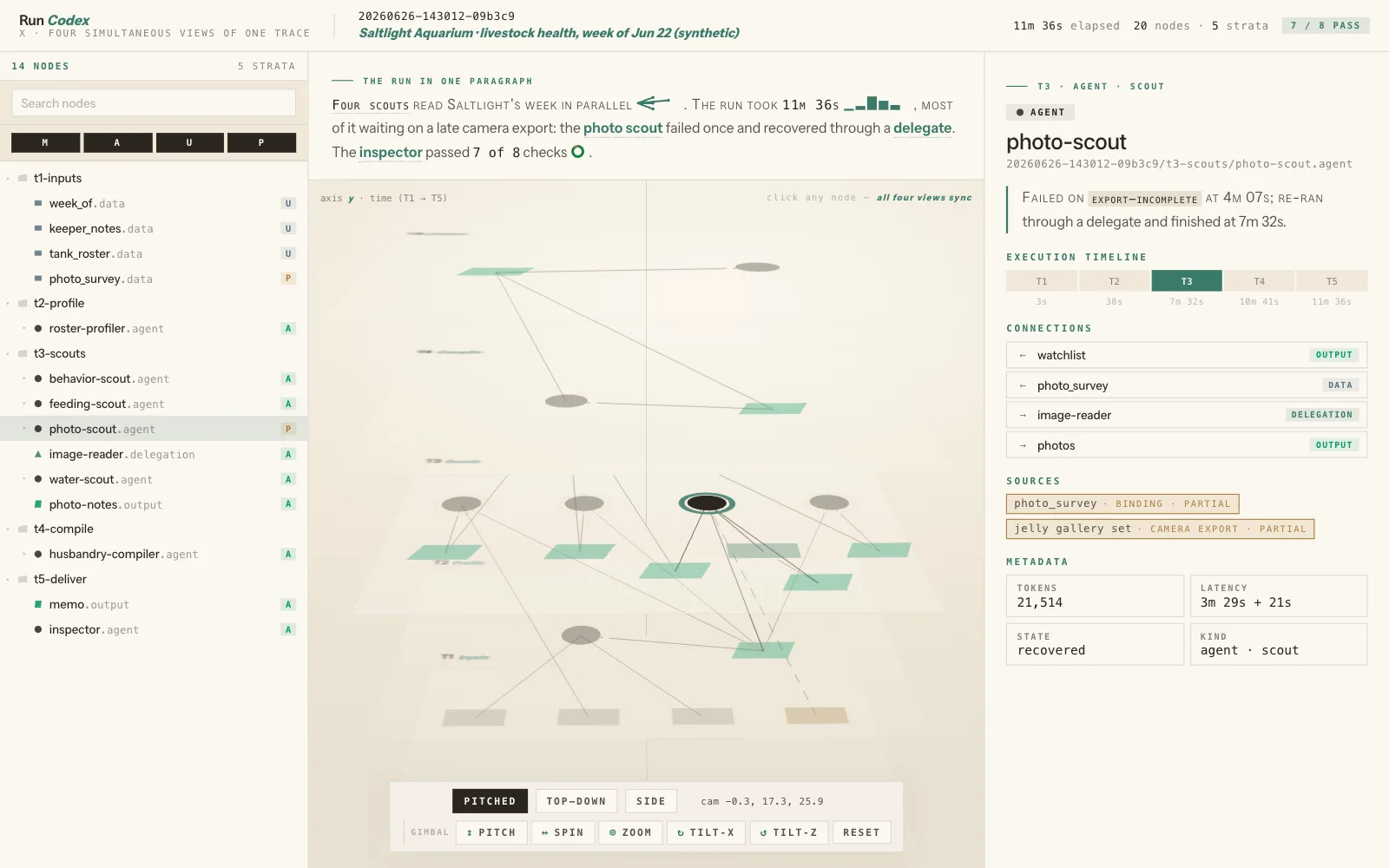Click the green ring check icon after '8 checks'

(577, 152)
